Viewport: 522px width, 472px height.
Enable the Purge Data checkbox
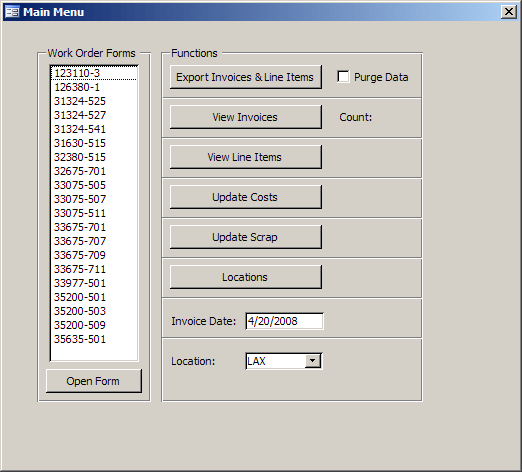(343, 76)
